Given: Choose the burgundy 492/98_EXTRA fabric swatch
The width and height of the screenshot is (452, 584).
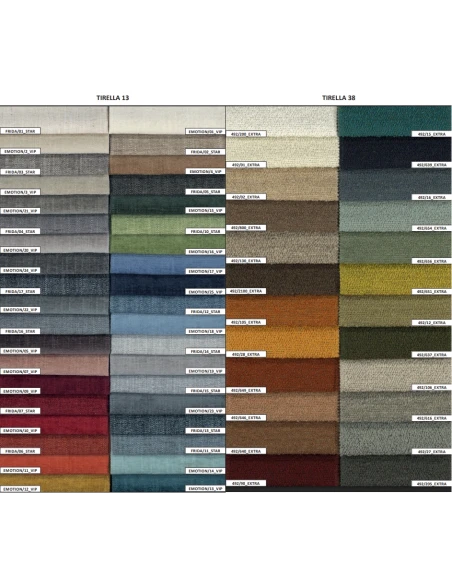Looking at the screenshot, I should [282, 470].
